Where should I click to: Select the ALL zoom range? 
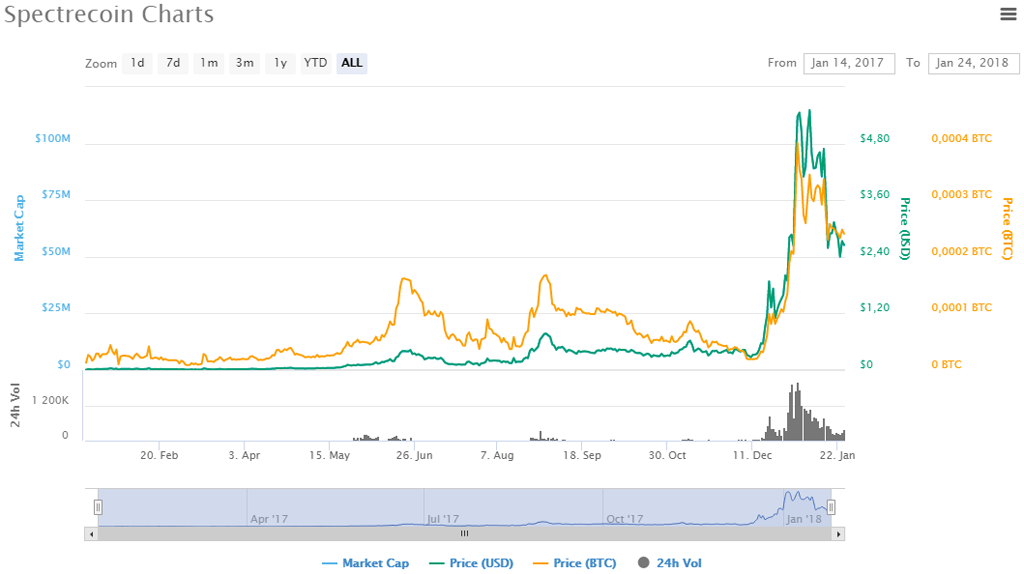[351, 63]
